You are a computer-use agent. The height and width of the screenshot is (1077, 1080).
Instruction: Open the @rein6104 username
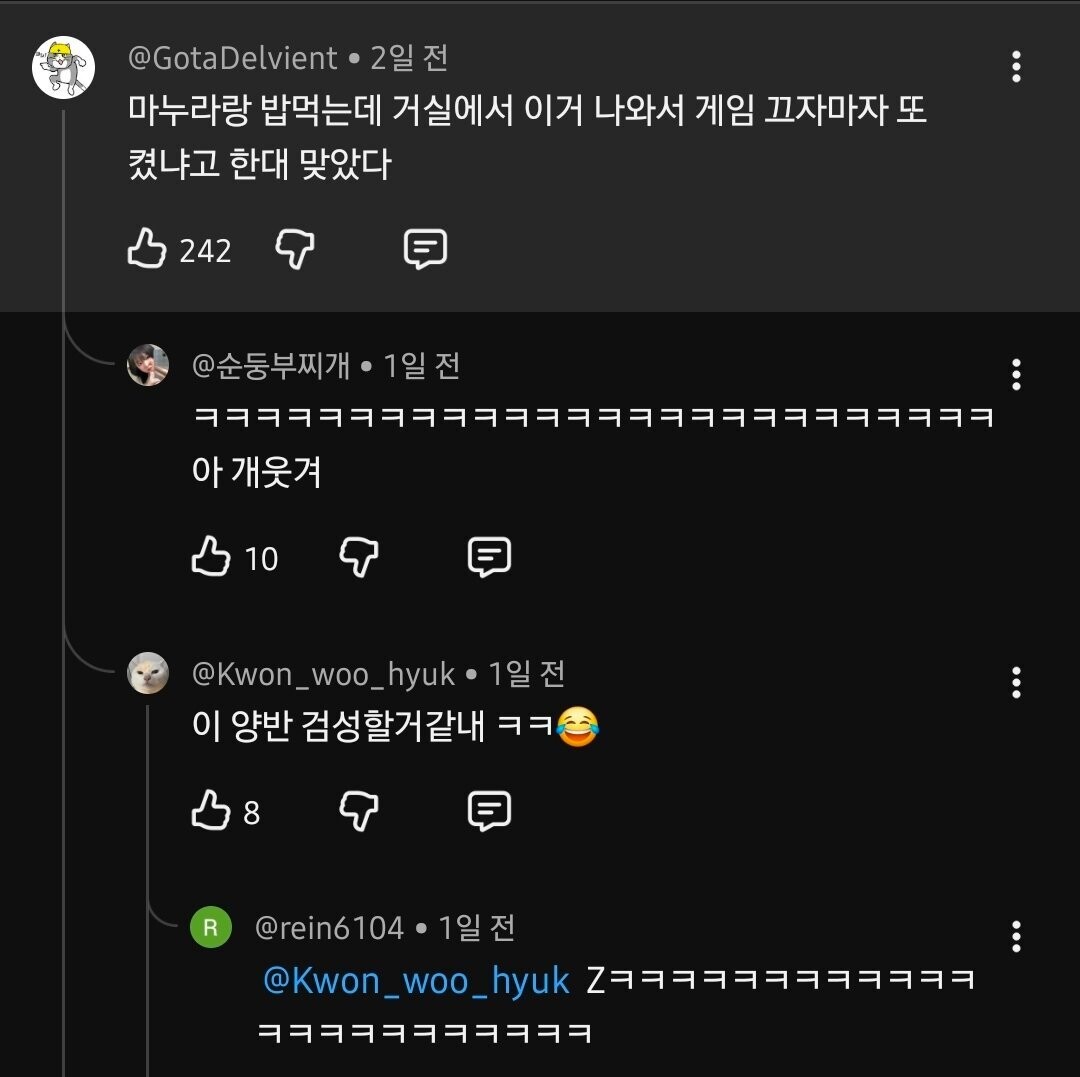click(330, 928)
